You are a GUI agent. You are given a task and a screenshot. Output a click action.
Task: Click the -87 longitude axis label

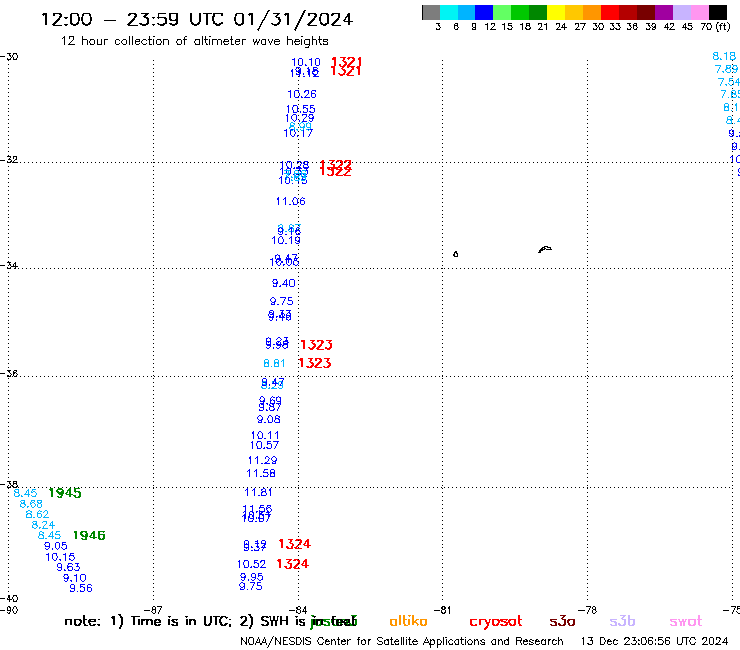pyautogui.click(x=153, y=610)
